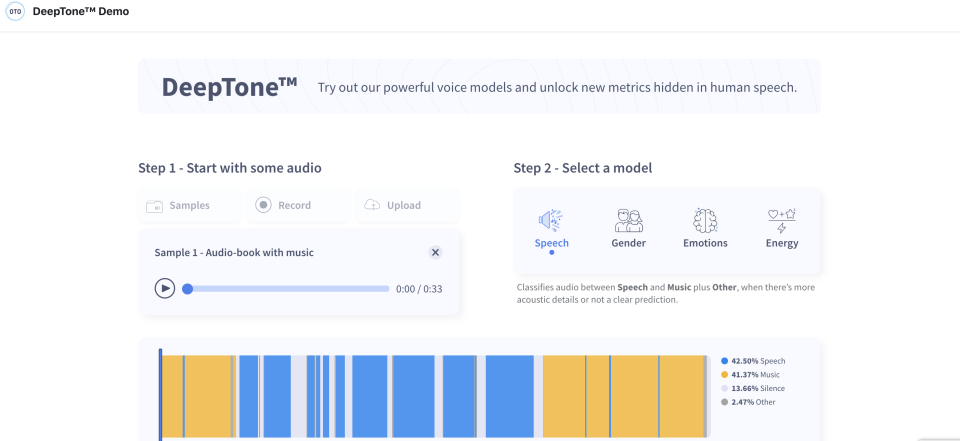Screen dimensions: 960x441
Task: Click the audio progress slider handle
Action: pos(187,288)
